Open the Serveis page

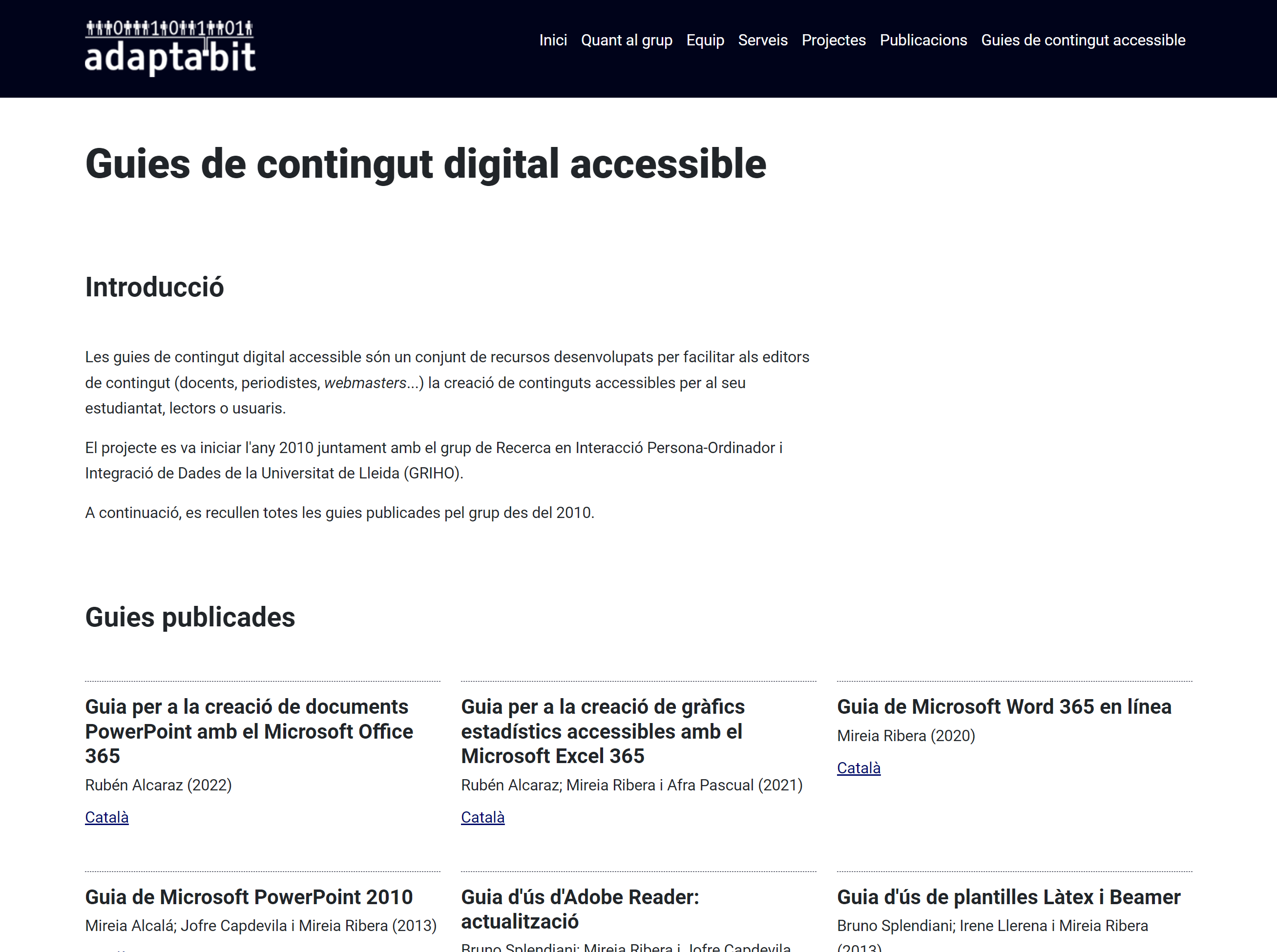[763, 41]
